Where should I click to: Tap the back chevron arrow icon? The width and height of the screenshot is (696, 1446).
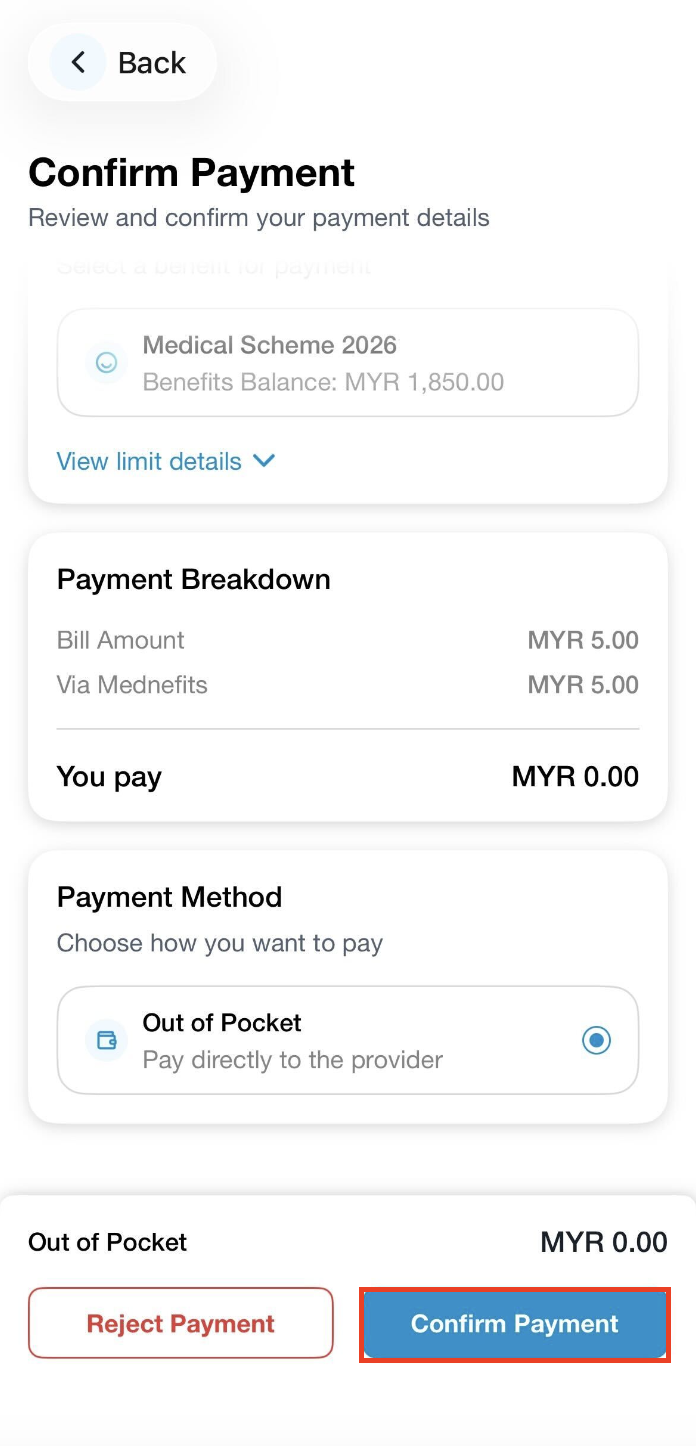click(78, 63)
